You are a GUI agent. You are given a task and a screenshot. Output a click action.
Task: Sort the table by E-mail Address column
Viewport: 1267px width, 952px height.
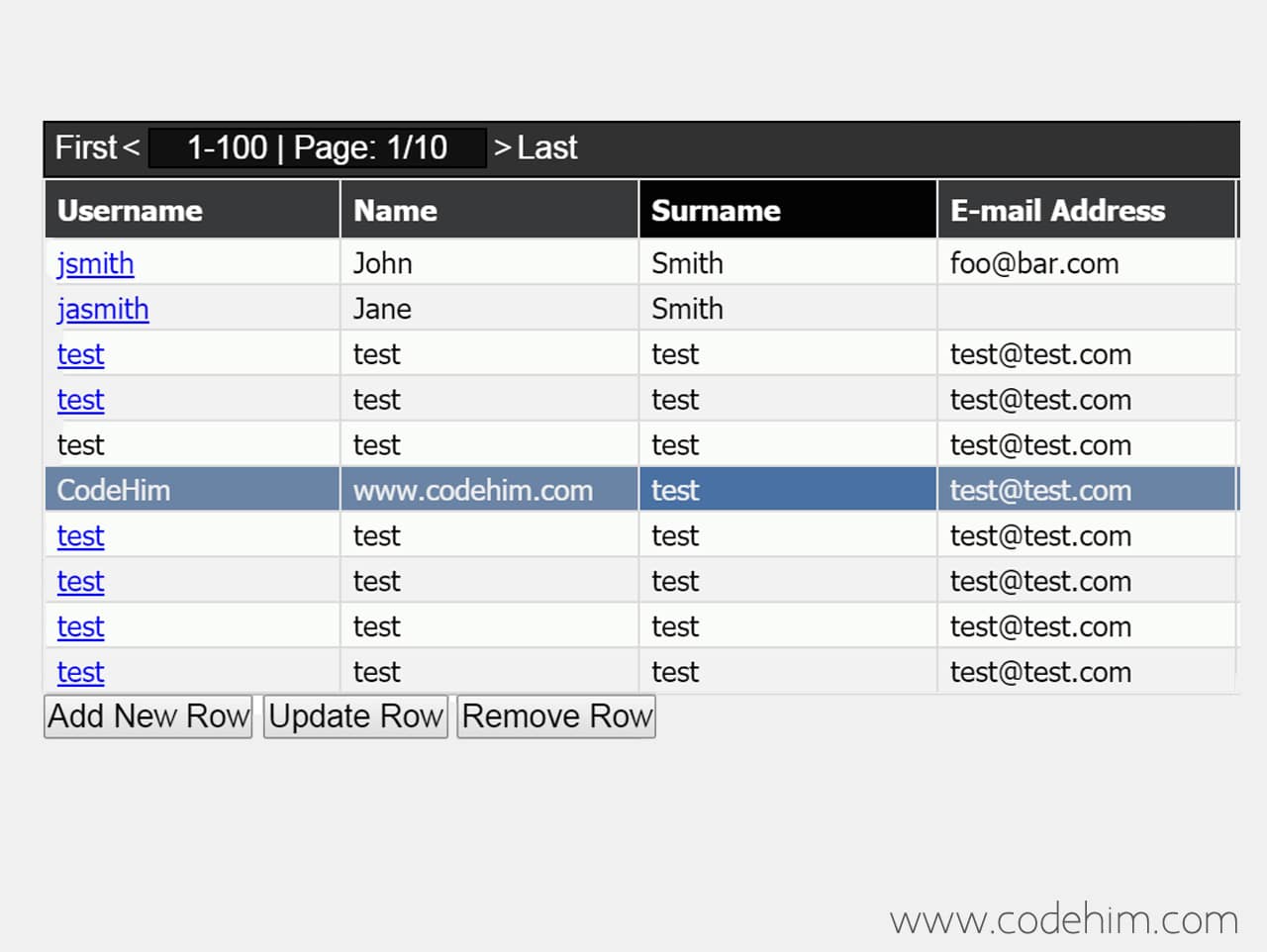click(1057, 210)
